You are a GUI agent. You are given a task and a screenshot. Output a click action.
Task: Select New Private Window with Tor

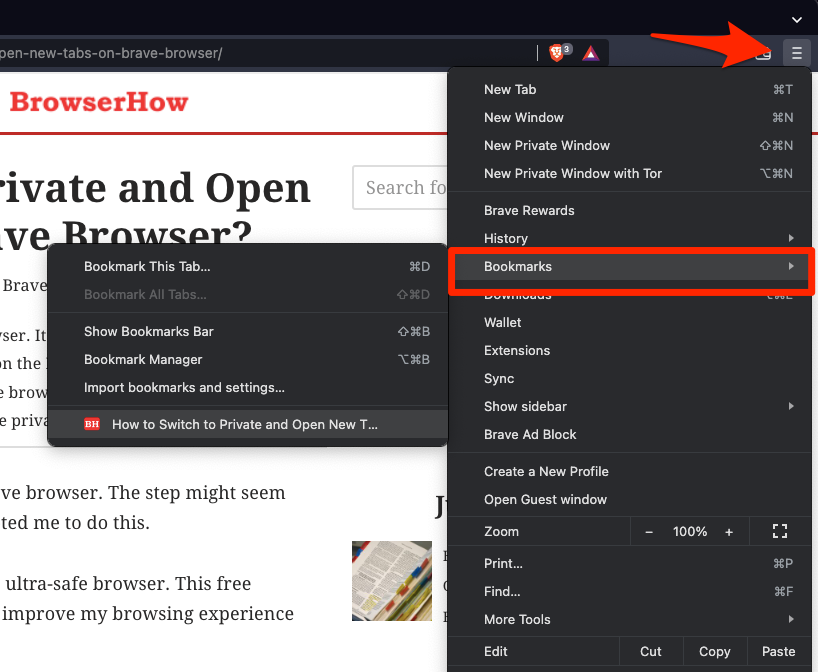point(573,173)
